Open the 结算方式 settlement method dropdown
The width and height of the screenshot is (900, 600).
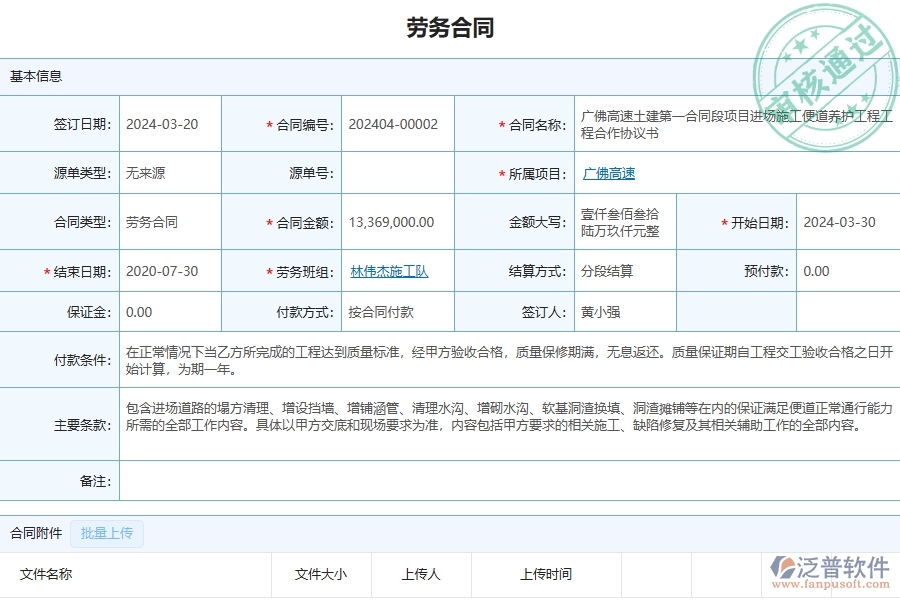click(620, 271)
